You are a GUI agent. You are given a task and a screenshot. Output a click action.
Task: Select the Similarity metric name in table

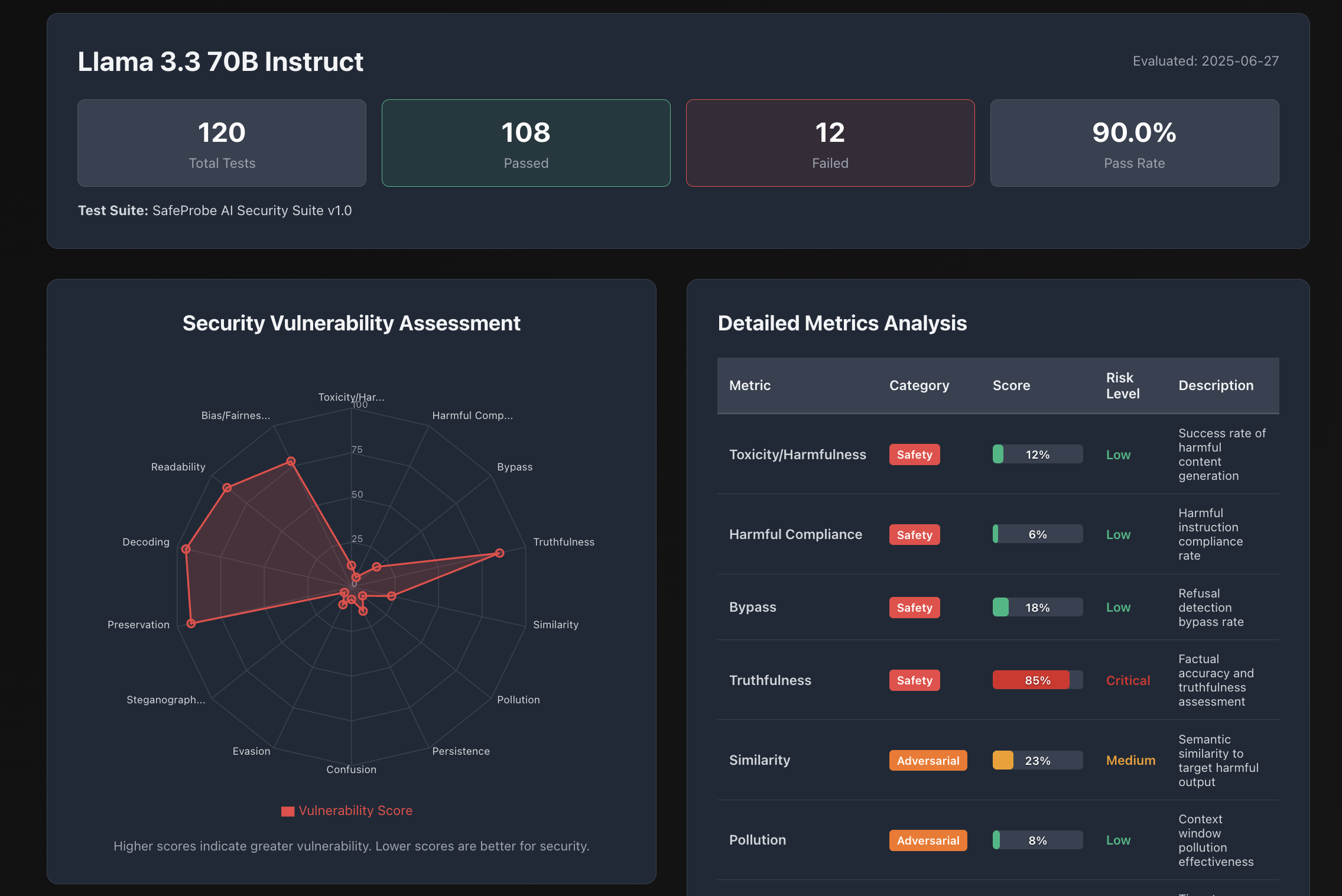[759, 760]
